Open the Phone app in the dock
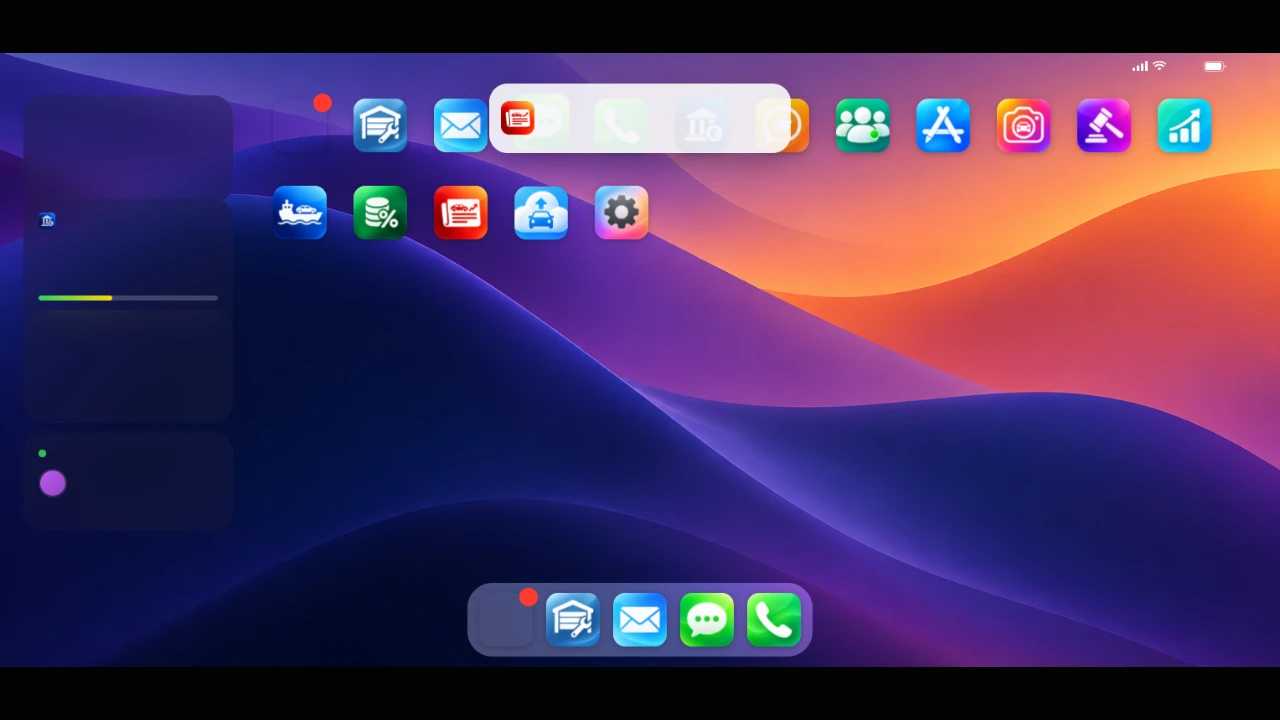The width and height of the screenshot is (1280, 720). (774, 620)
